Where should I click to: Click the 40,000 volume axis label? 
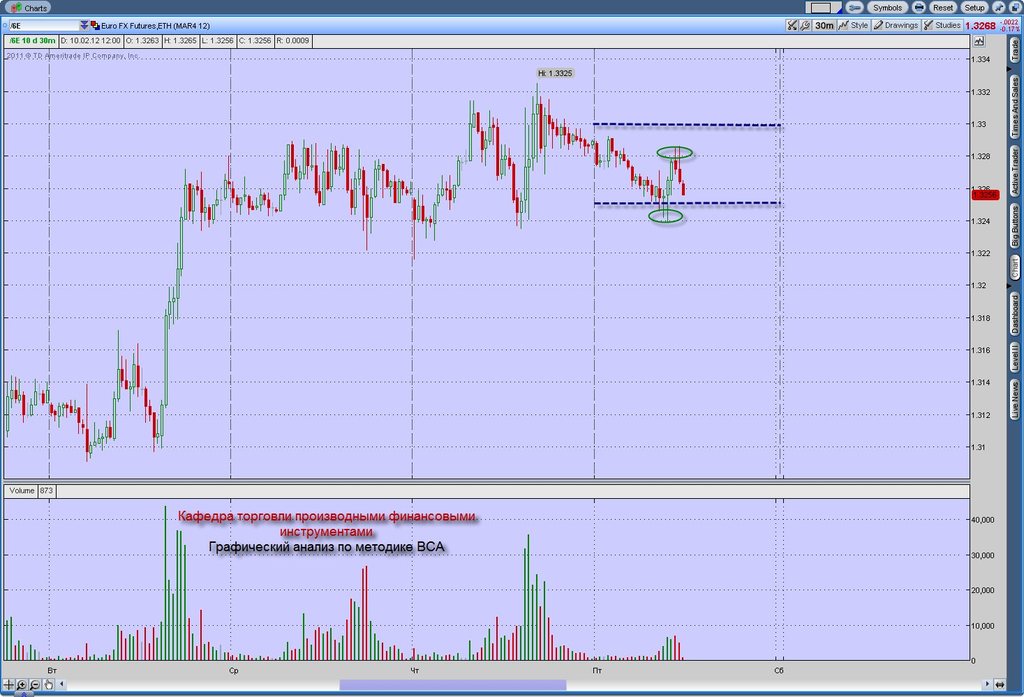(x=983, y=520)
